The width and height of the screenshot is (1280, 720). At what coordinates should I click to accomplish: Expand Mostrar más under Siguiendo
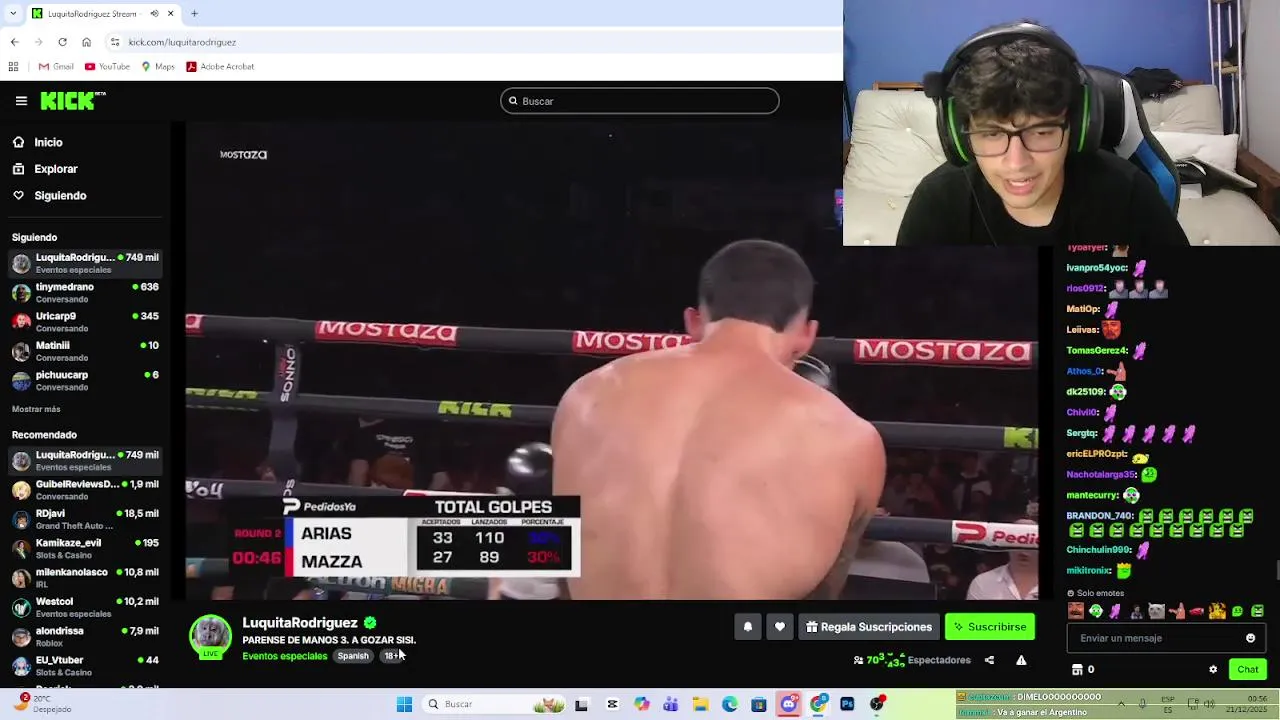click(x=36, y=409)
